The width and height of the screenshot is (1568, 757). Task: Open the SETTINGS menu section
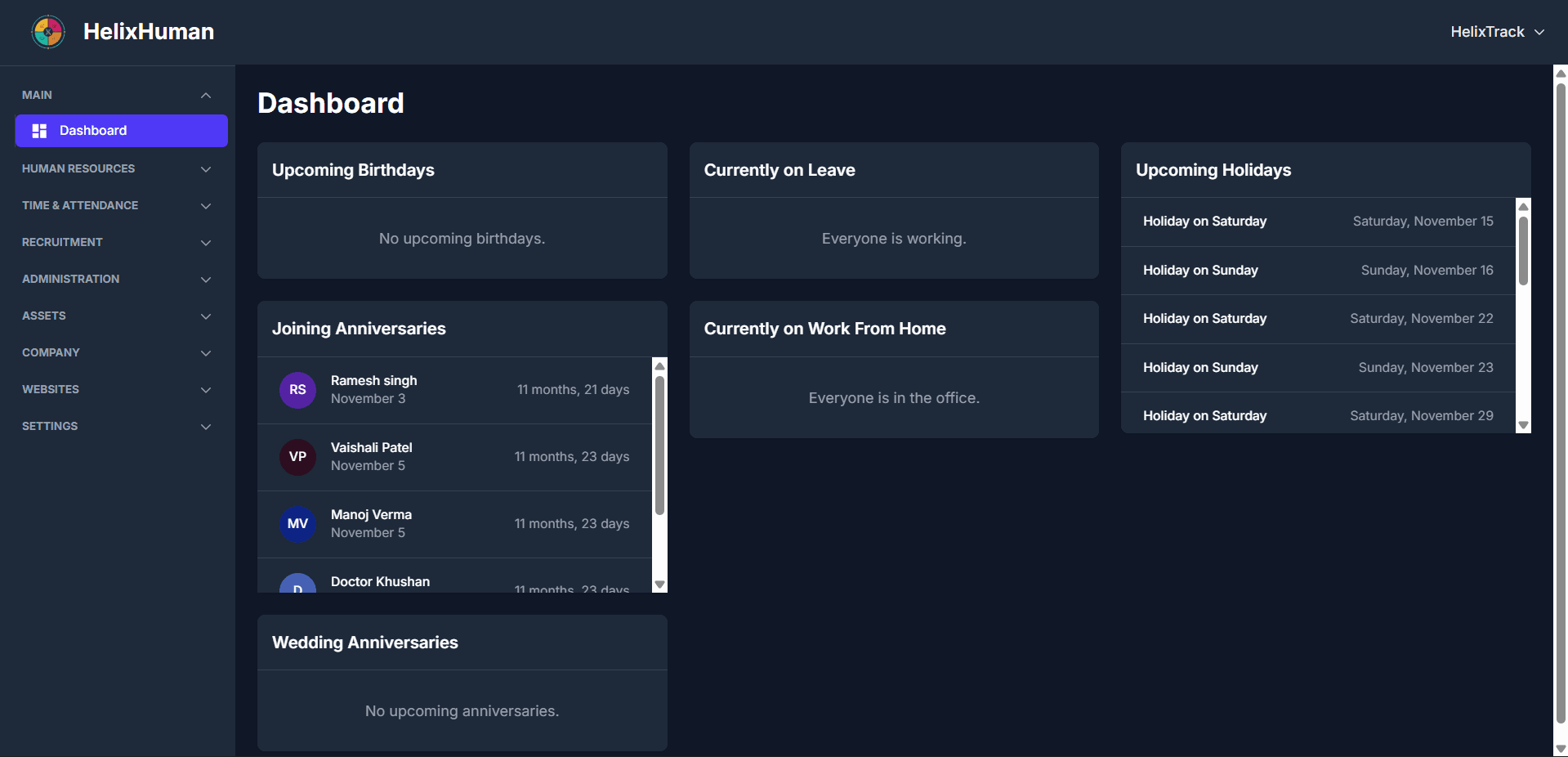117,427
